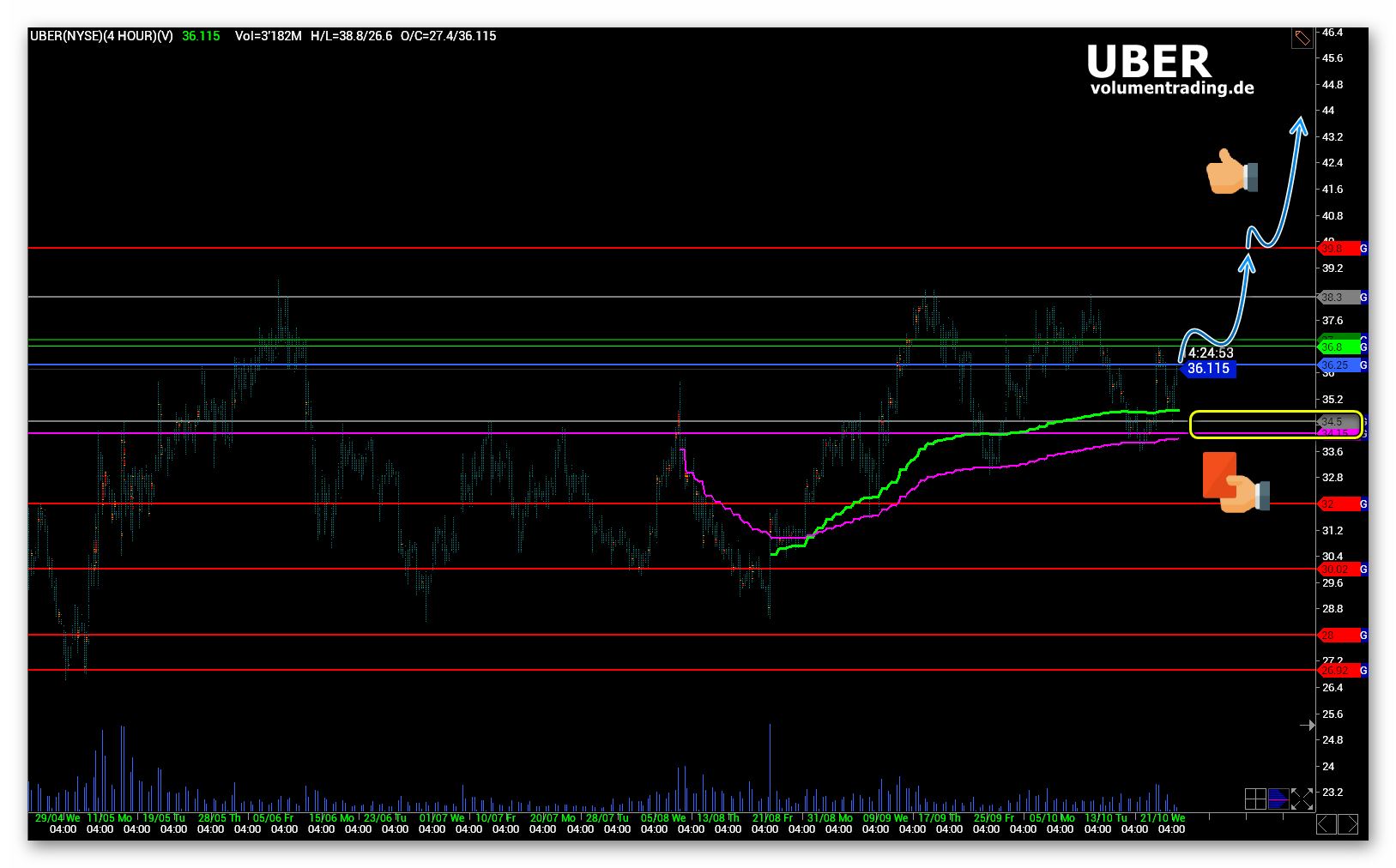Click the tag icon in the chart's top-right corner
Image resolution: width=1396 pixels, height=868 pixels.
1302,38
